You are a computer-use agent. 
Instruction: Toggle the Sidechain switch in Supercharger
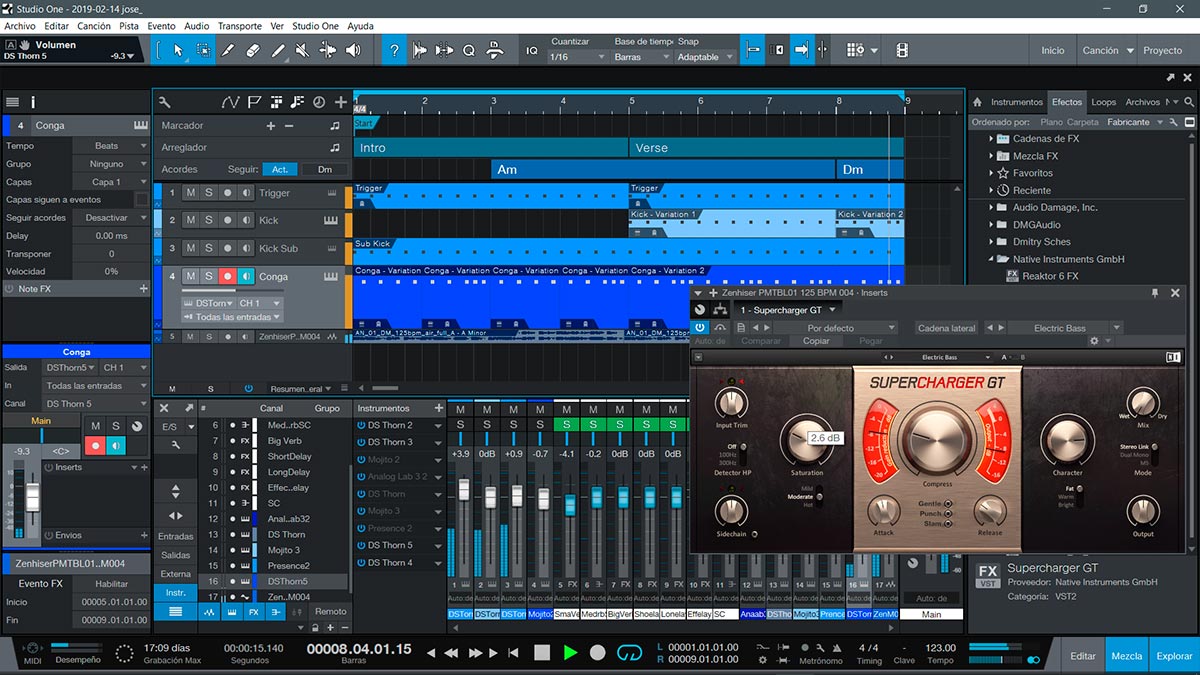click(x=754, y=534)
